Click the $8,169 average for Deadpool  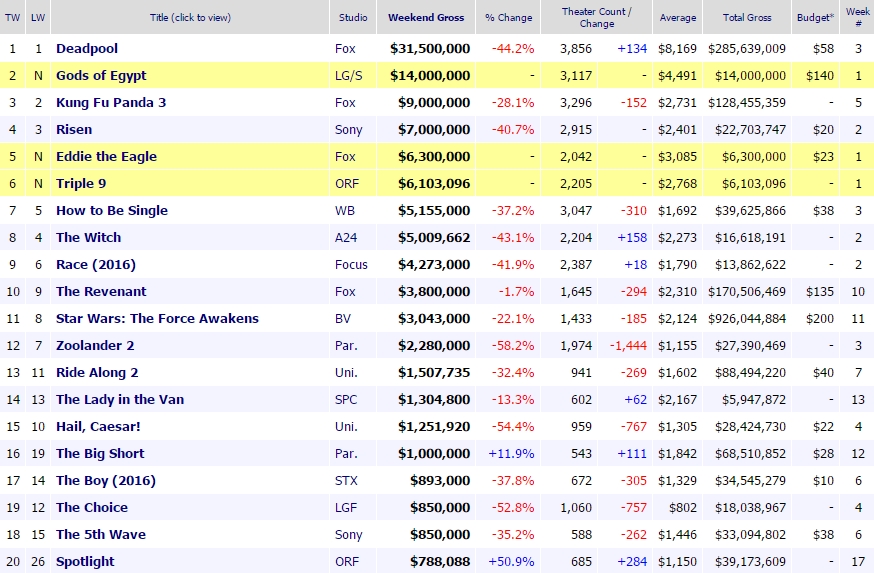point(677,48)
